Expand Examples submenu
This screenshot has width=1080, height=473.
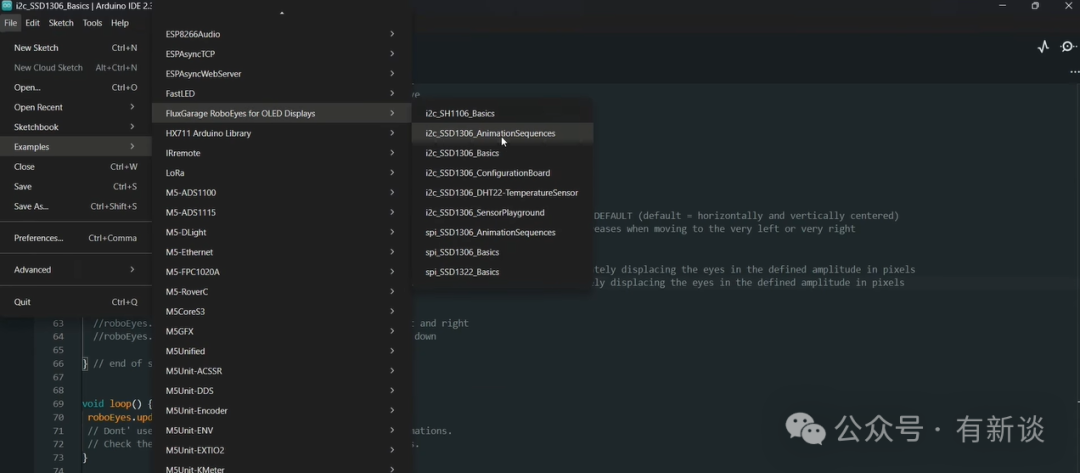[x=76, y=147]
